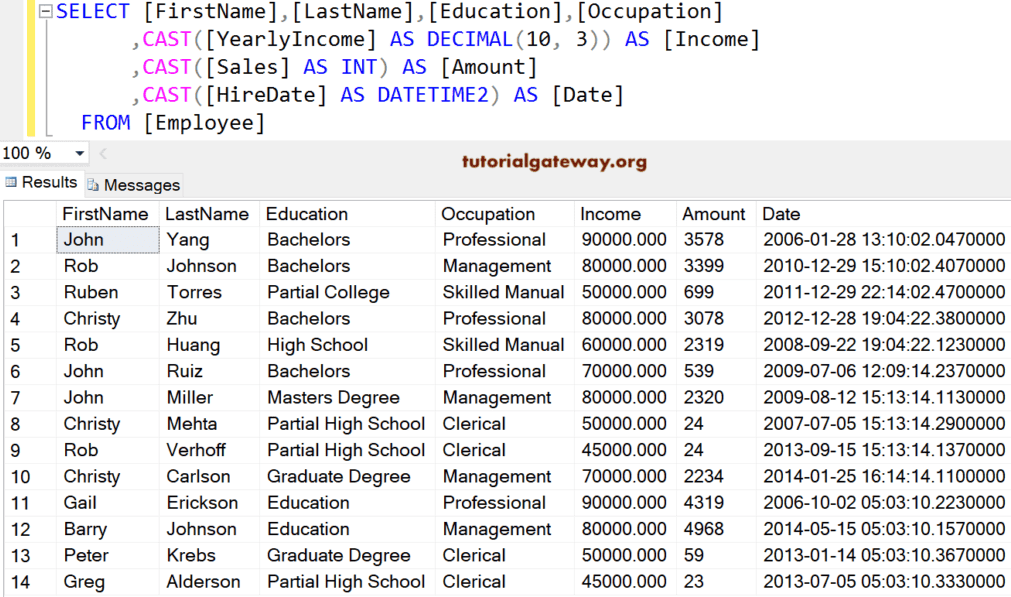Click the 'Partial College' education cell
The width and height of the screenshot is (1011, 597).
[348, 292]
